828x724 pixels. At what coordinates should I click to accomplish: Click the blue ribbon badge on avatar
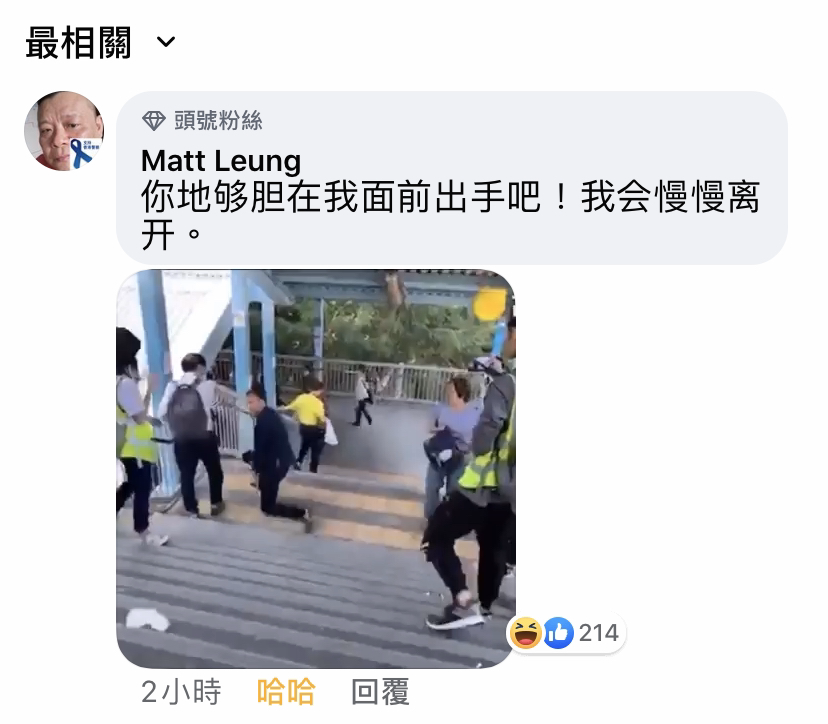[x=84, y=153]
